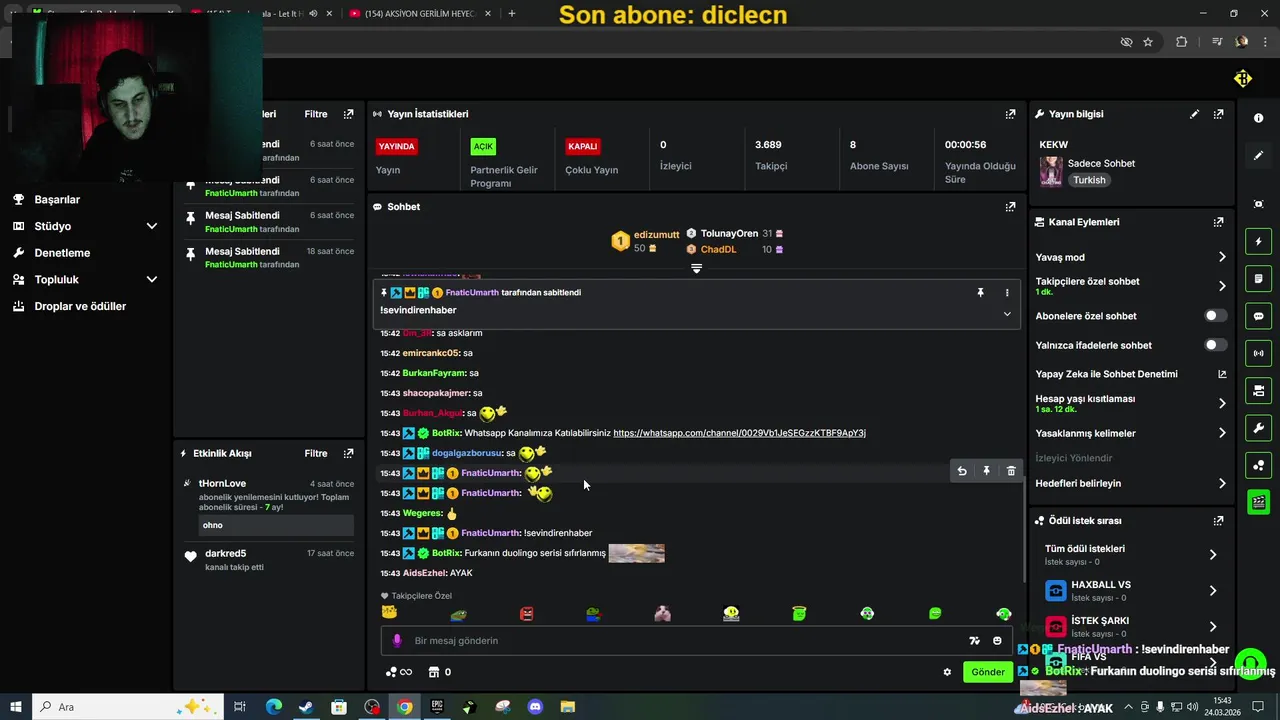Click the wrench quick action icon

pos(1258,428)
